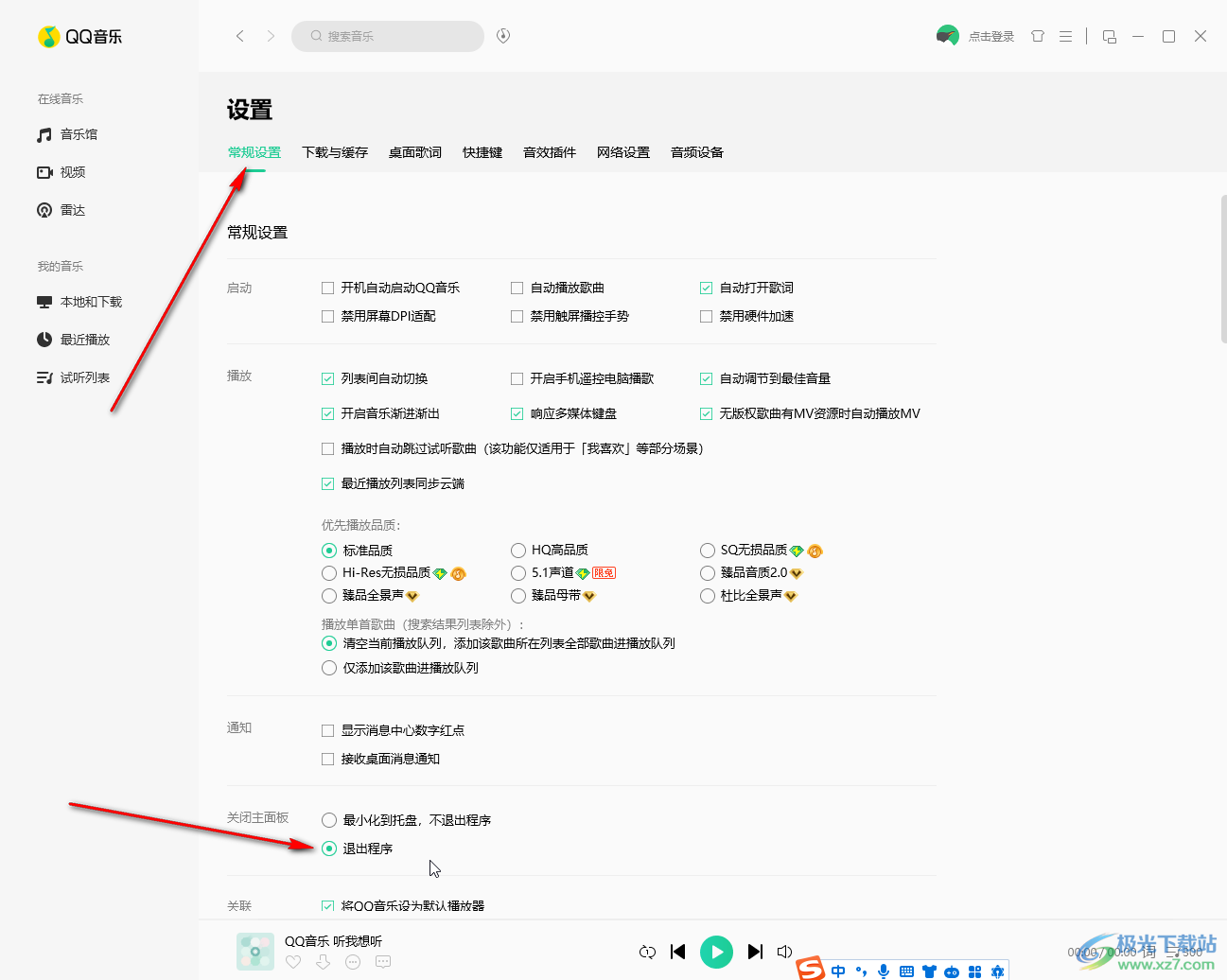Enable 禁用触屏播控手势 checkbox
The image size is (1227, 980).
click(x=517, y=316)
